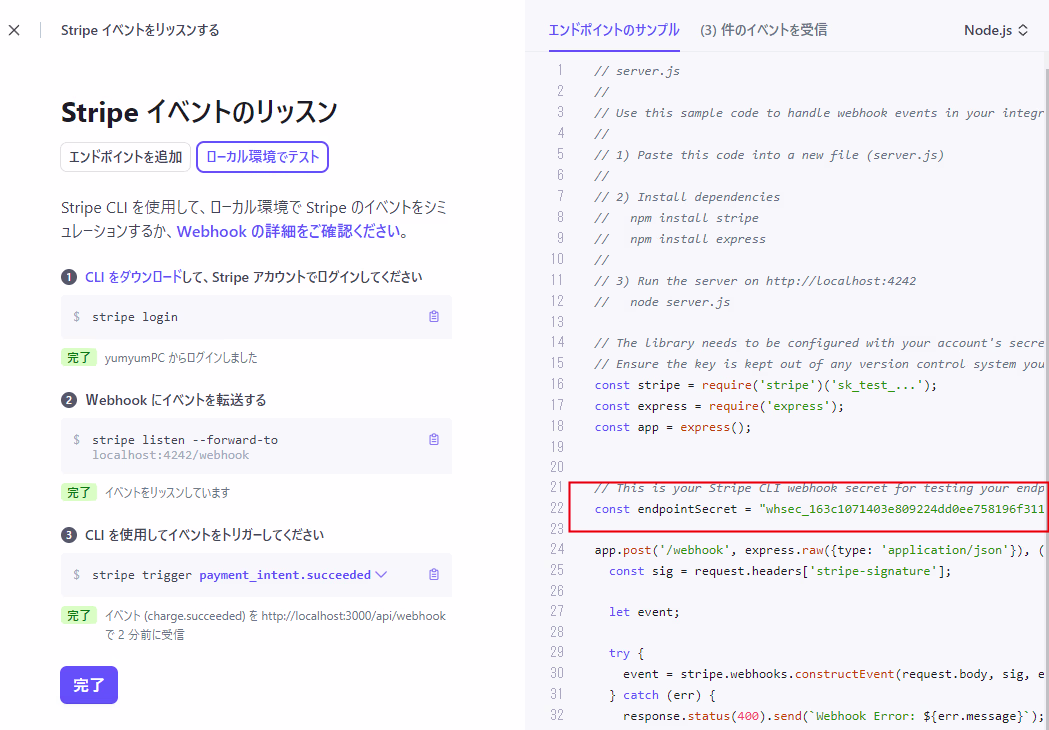Expand the payment_intent.succeeded event dropdown

(381, 575)
